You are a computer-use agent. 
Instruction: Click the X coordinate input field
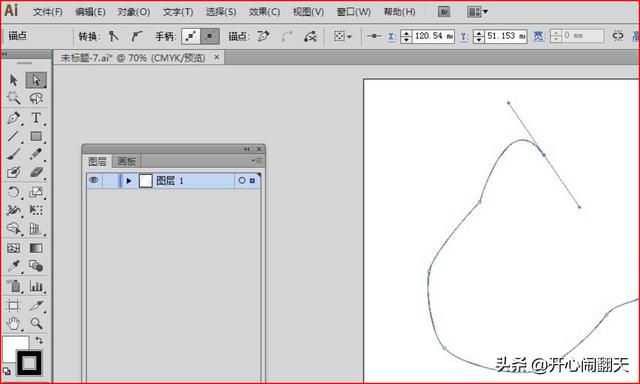click(433, 36)
